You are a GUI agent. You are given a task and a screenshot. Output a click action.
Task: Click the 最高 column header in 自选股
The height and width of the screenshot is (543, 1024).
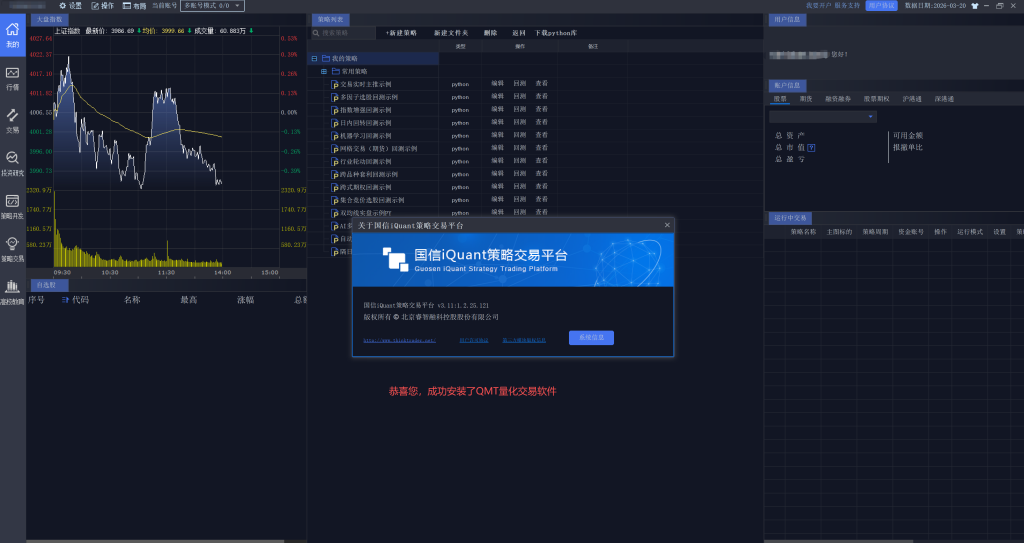coord(189,300)
